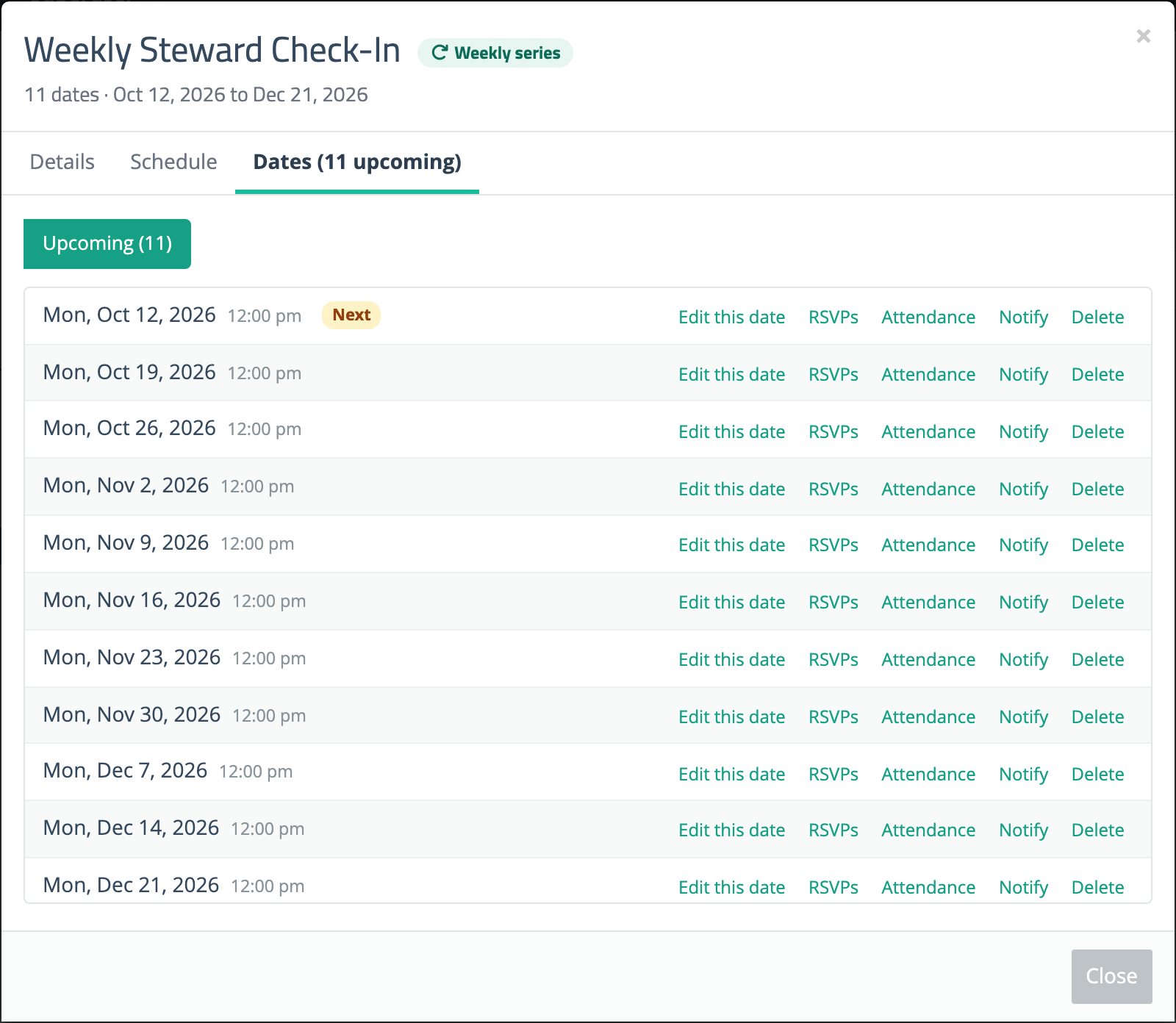The image size is (1176, 1023).
Task: Click the 'Weekly Steward Check-In' title
Action: click(x=212, y=51)
